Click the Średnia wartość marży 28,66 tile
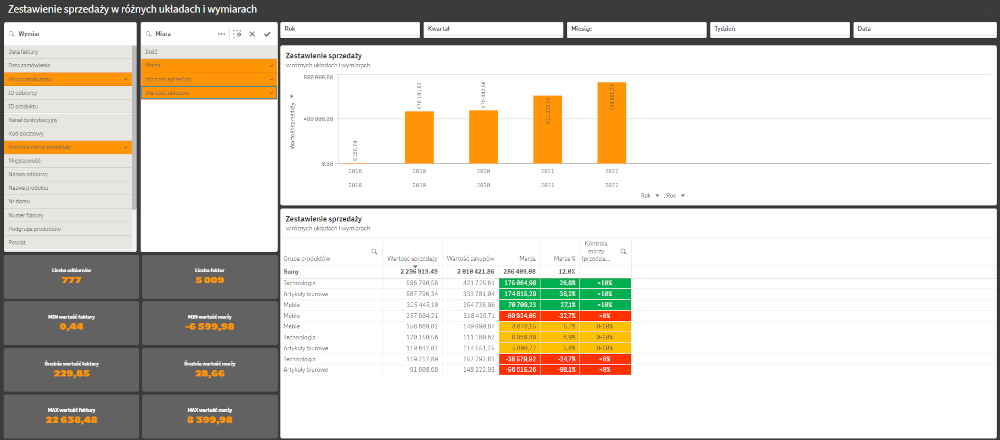Image resolution: width=1000 pixels, height=440 pixels. (x=210, y=370)
